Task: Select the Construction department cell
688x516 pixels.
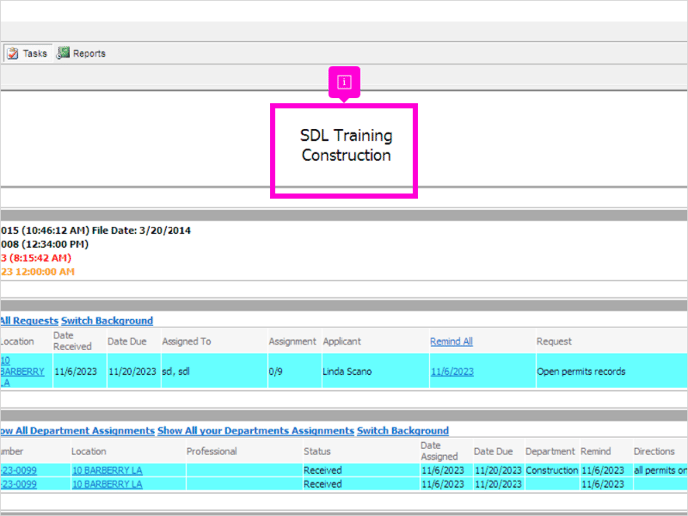Action: [552, 470]
